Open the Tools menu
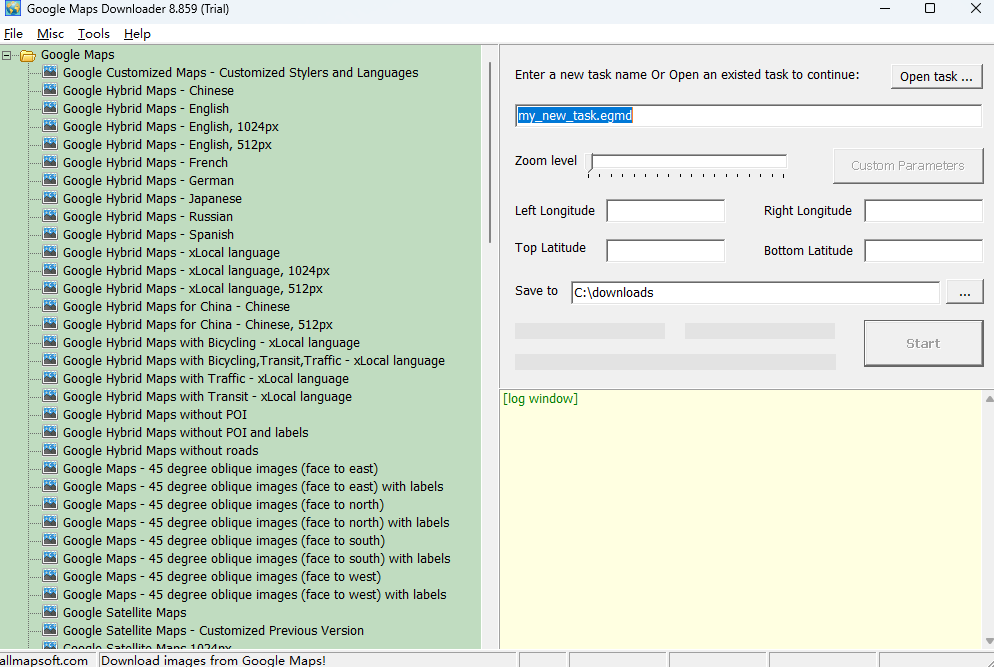The height and width of the screenshot is (667, 994). click(93, 33)
